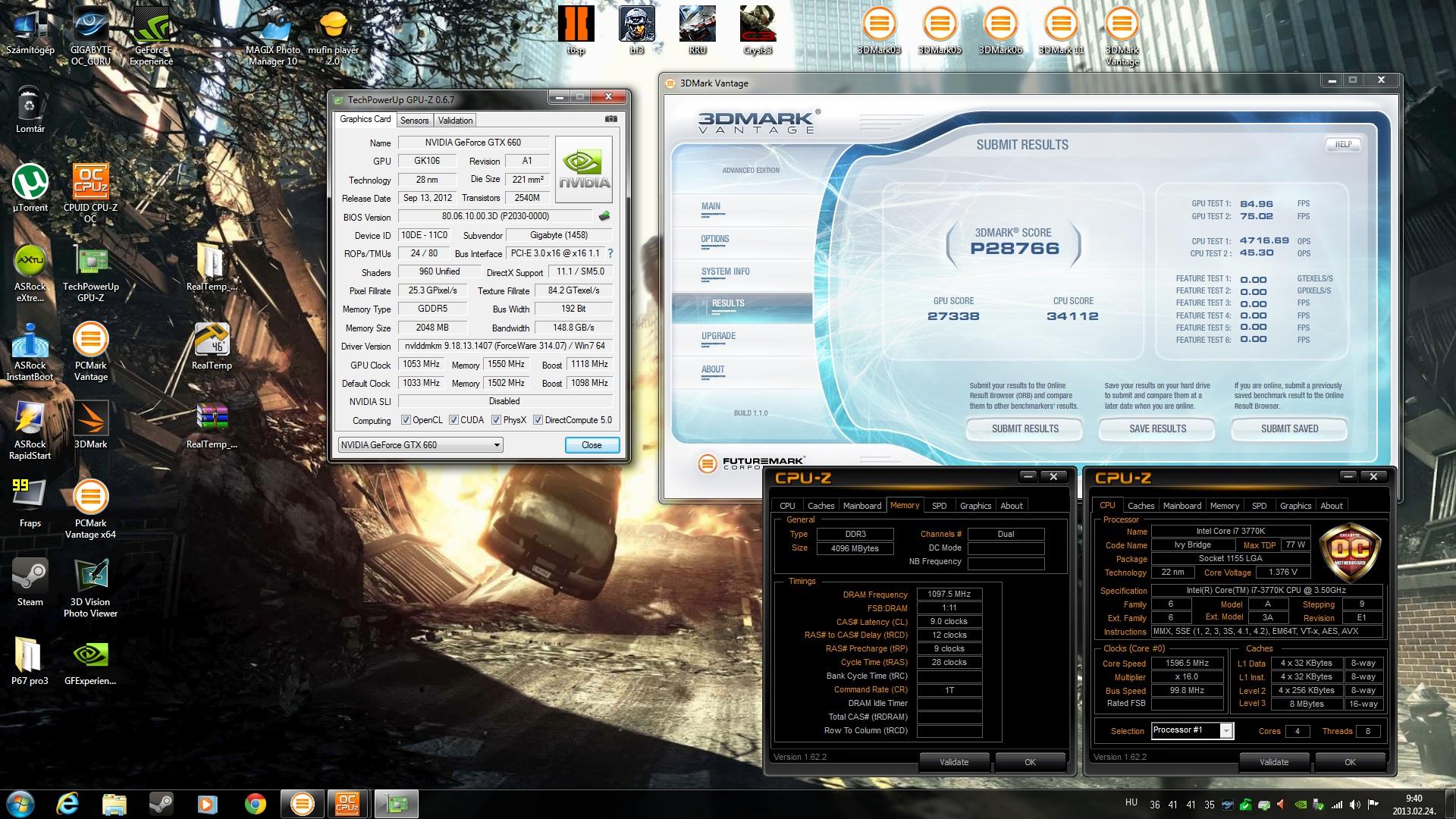Click the DRAM Frequency value field
Image resolution: width=1456 pixels, height=819 pixels.
point(949,595)
